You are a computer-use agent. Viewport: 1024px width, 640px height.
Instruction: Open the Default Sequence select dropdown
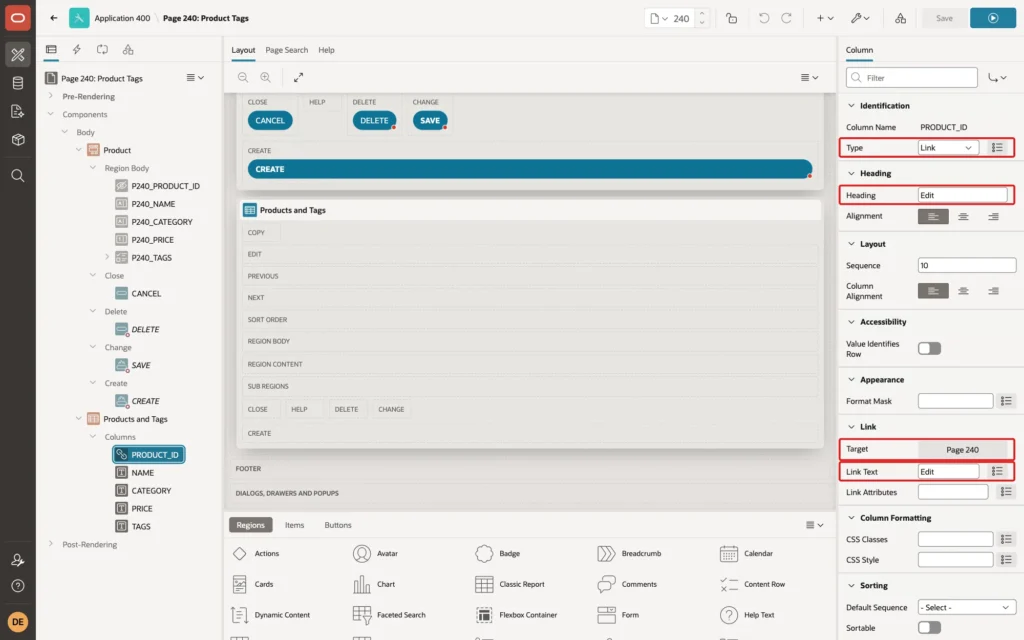(967, 607)
